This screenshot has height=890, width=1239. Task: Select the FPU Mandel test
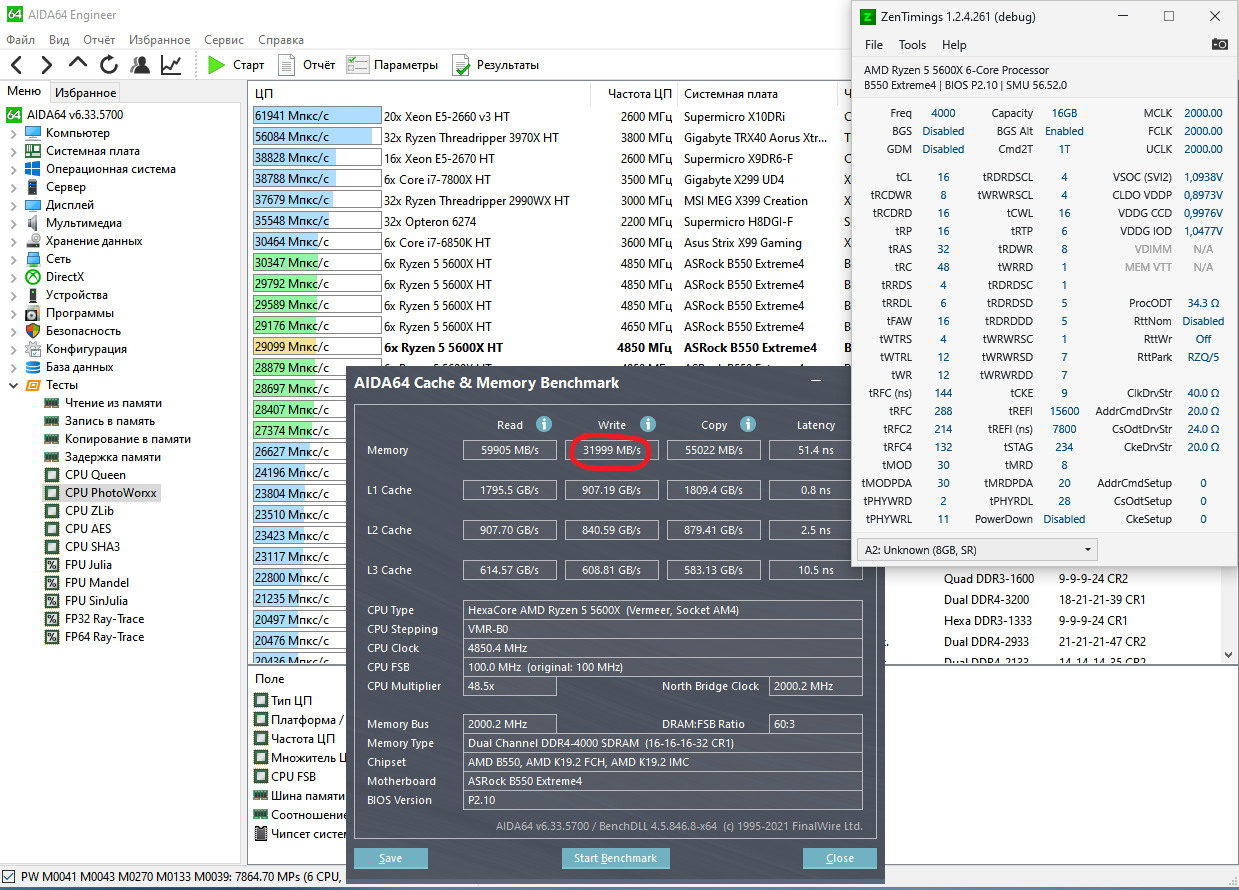pos(96,583)
